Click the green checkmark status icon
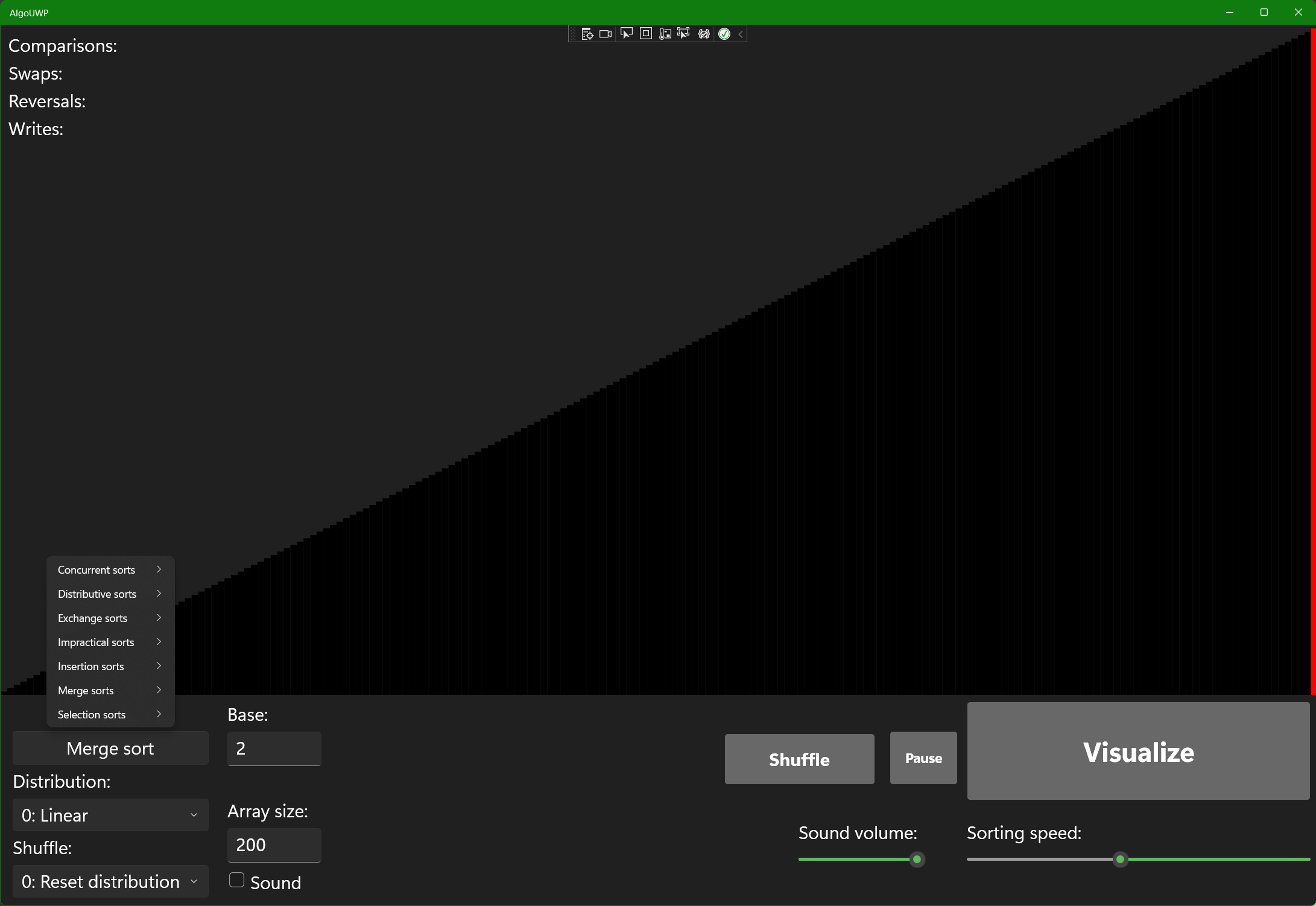This screenshot has width=1316, height=906. tap(724, 34)
